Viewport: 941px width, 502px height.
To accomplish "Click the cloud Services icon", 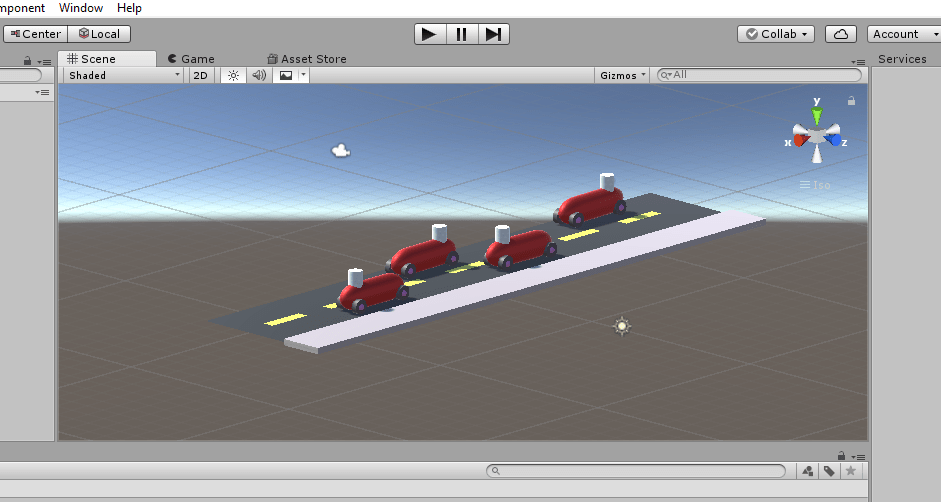I will coord(842,34).
